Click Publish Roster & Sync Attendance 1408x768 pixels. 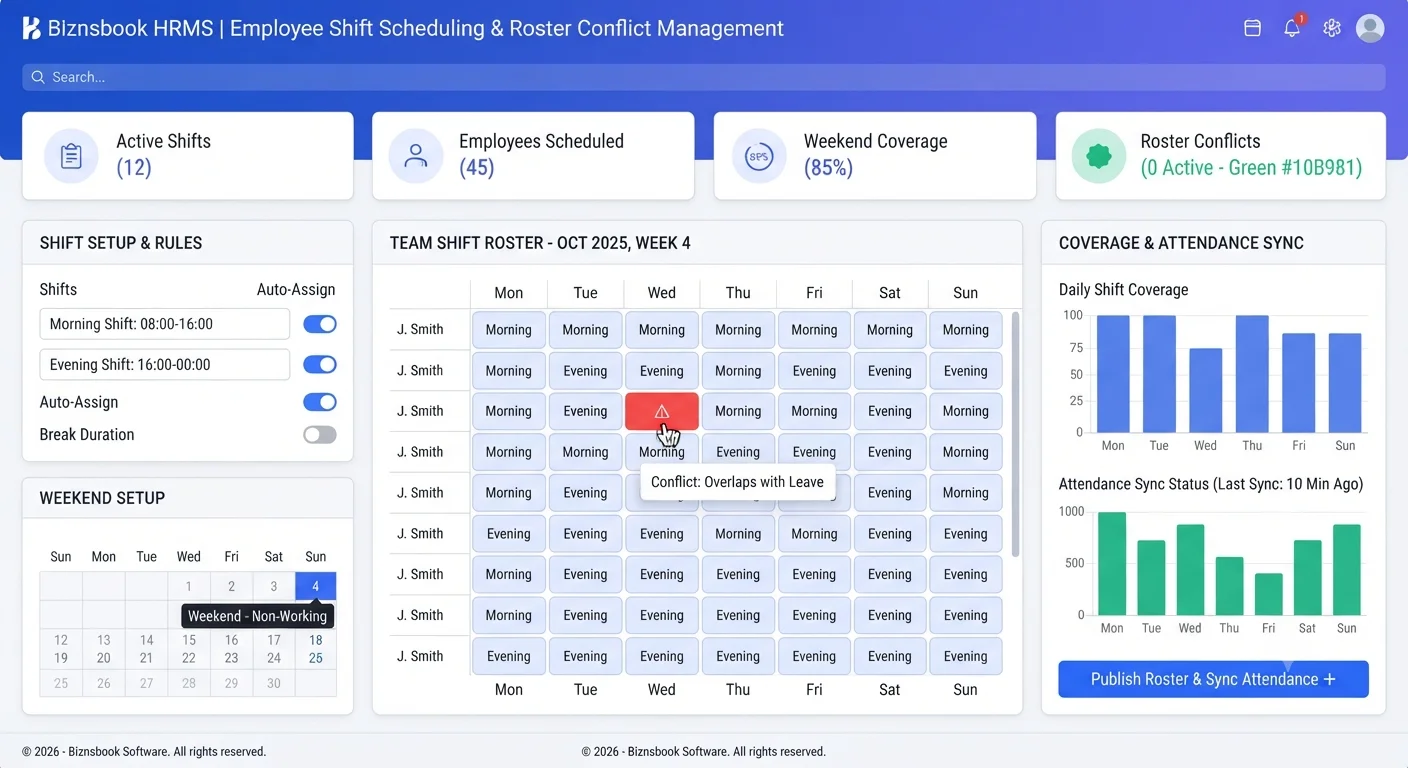tap(1213, 679)
